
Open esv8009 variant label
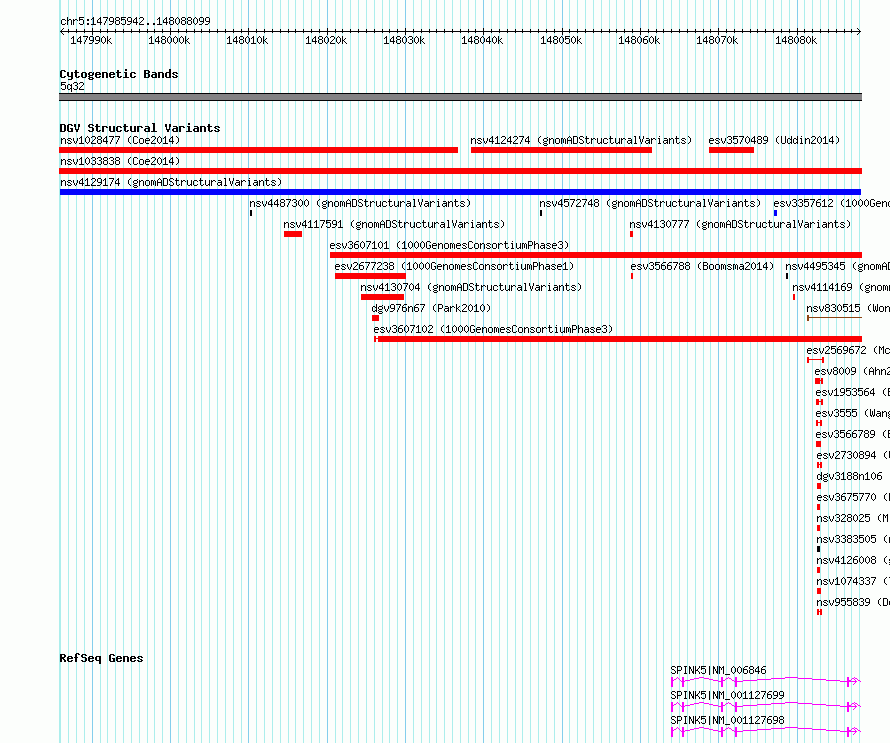[852, 371]
